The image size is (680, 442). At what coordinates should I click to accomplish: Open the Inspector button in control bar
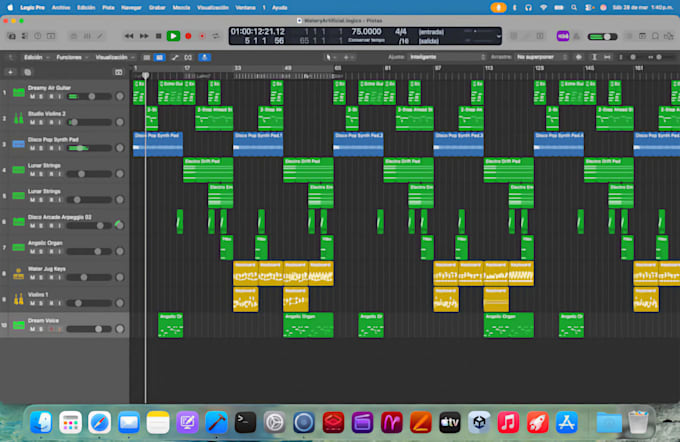point(25,36)
